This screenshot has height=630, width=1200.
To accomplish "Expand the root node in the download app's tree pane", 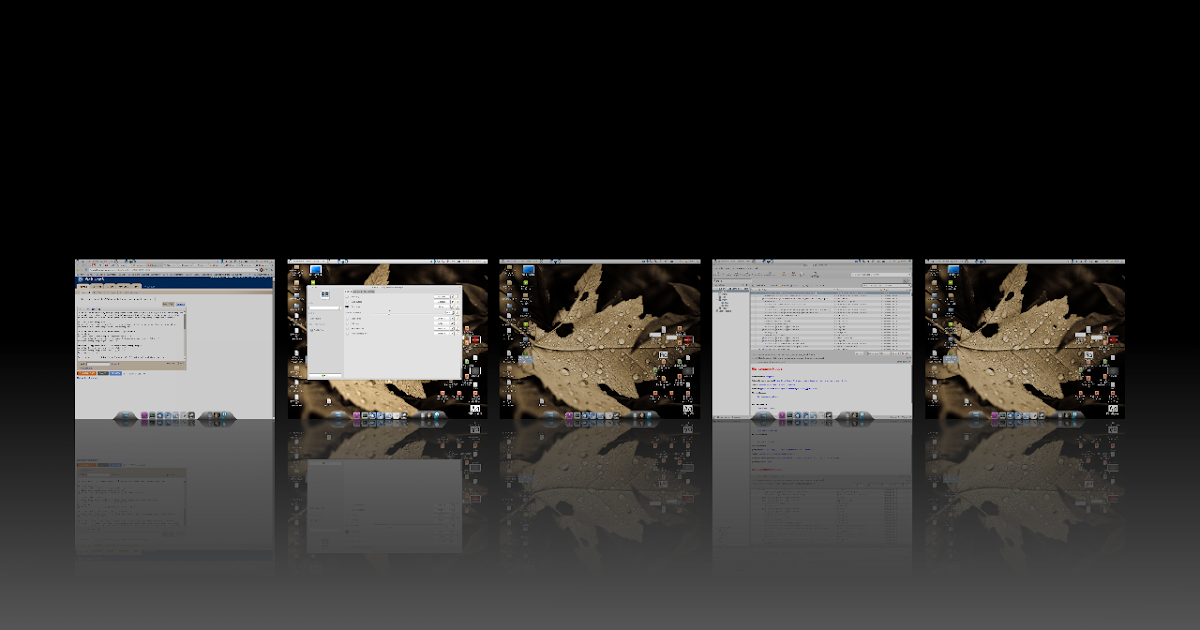I will point(718,291).
